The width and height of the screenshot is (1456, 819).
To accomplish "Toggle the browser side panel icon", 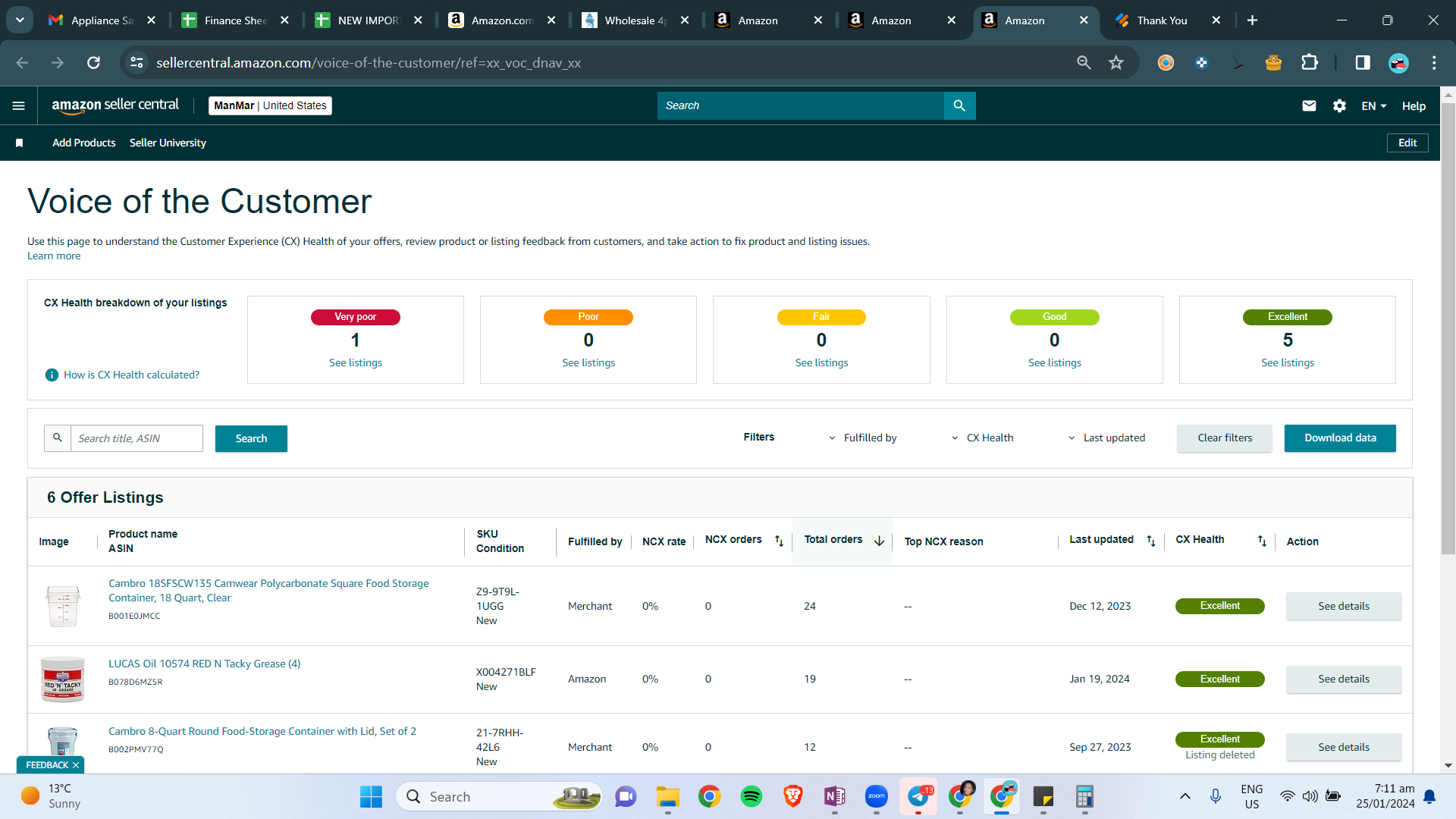I will 1363,63.
